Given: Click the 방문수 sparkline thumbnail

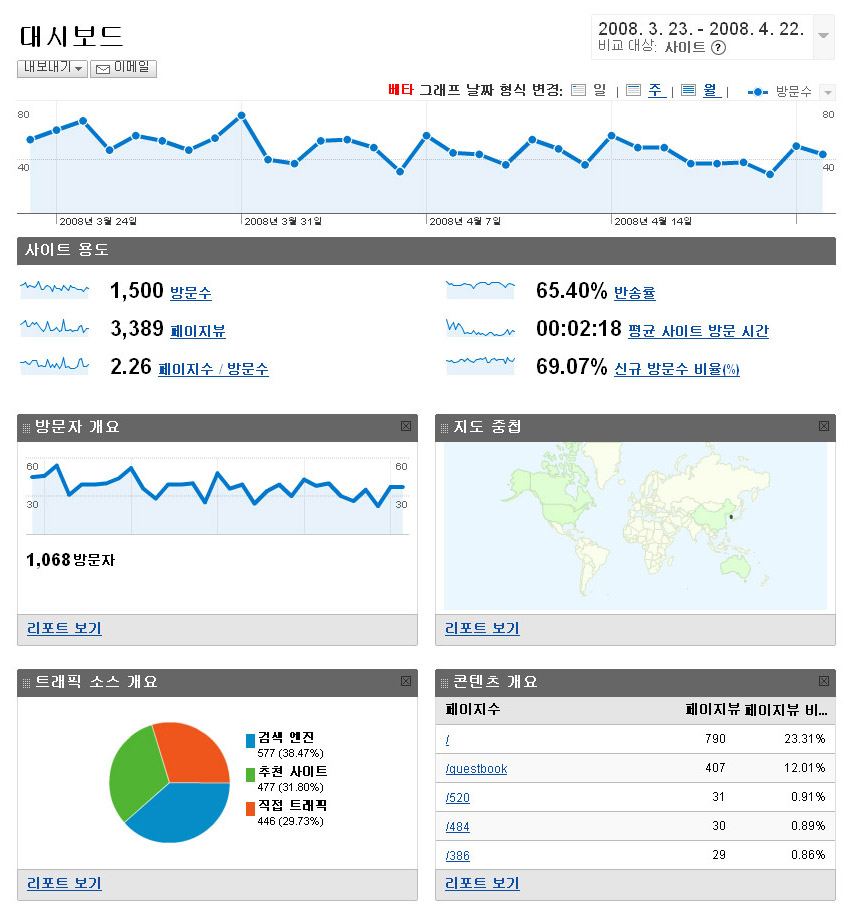Looking at the screenshot, I should 55,289.
